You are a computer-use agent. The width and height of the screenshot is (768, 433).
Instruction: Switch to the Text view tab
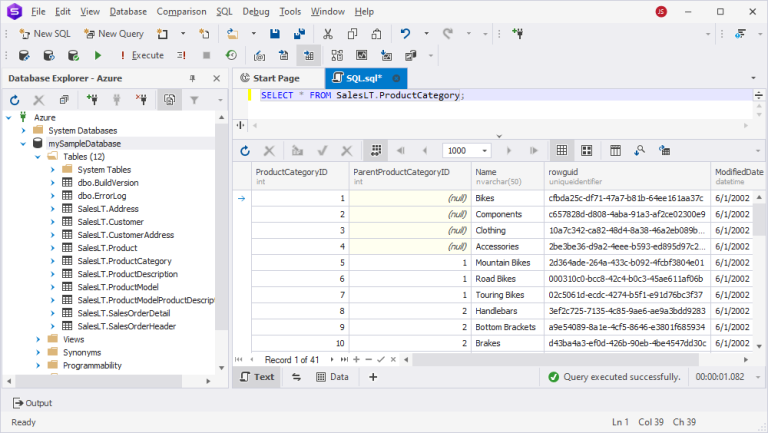(257, 377)
